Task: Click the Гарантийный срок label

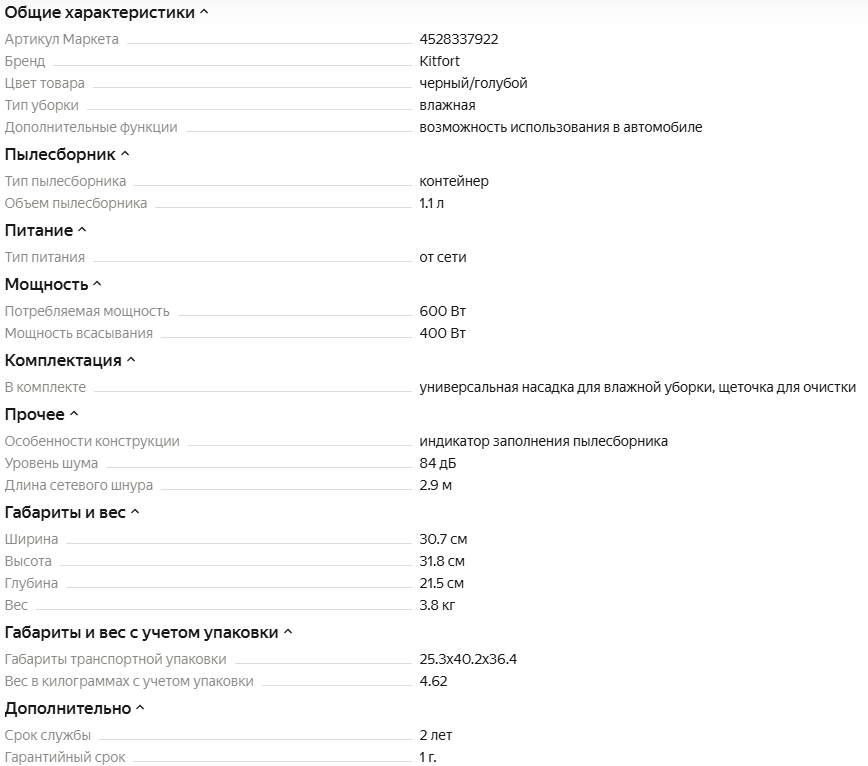Action: click(x=65, y=757)
